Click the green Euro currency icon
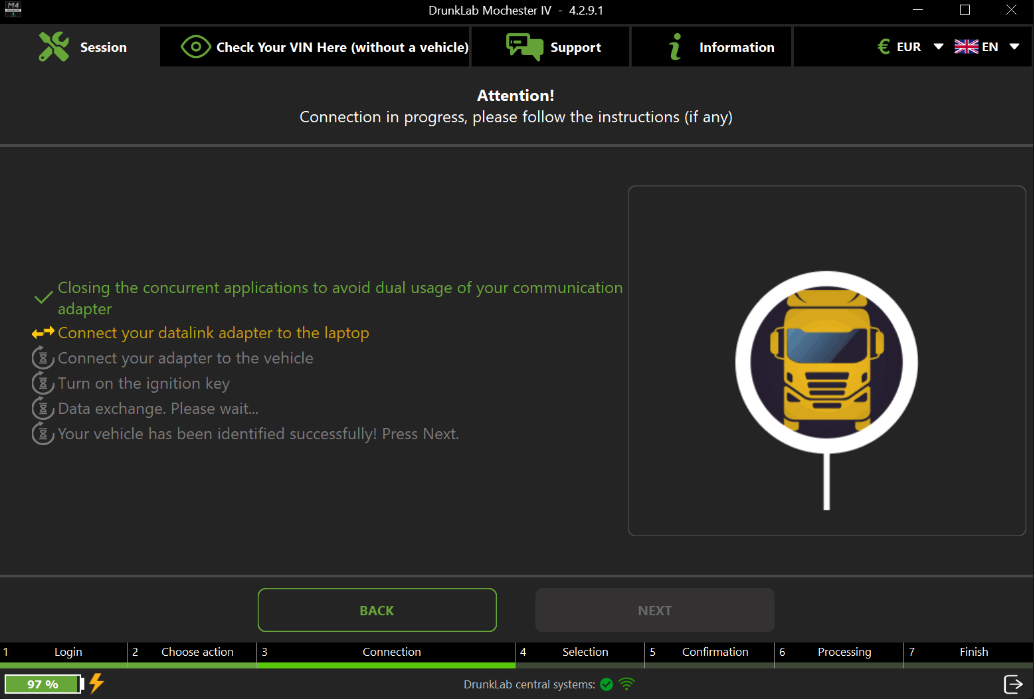 (882, 46)
